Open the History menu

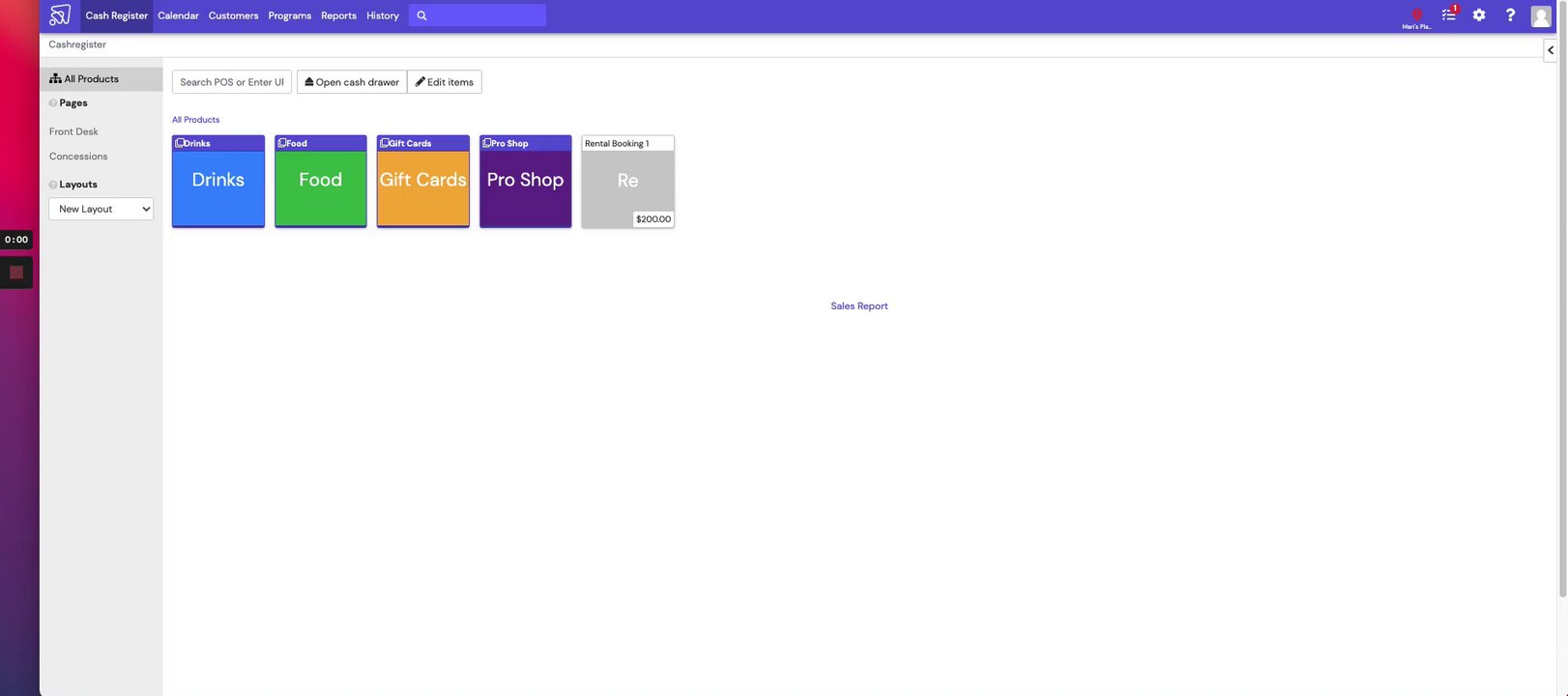coord(382,15)
